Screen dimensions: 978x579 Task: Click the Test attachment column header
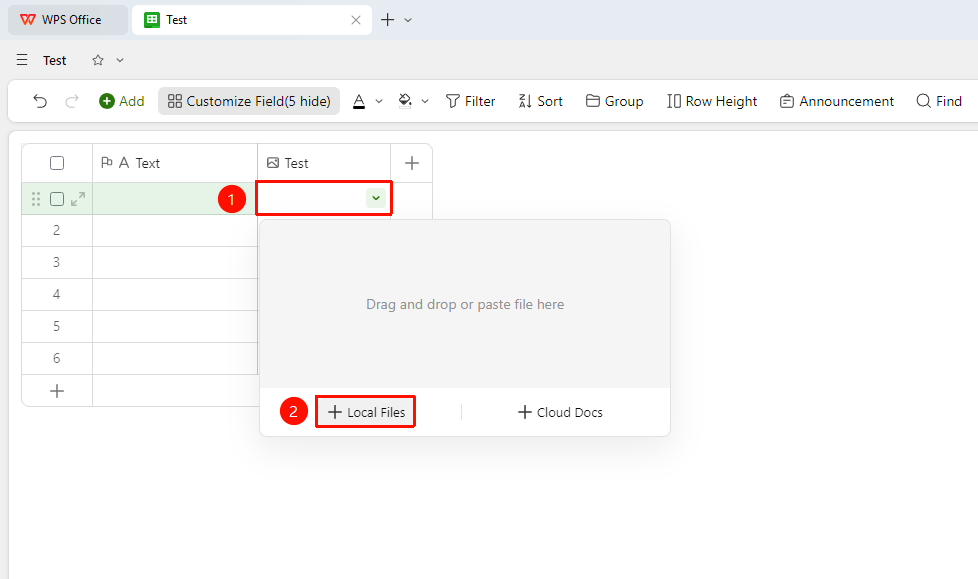tap(324, 163)
